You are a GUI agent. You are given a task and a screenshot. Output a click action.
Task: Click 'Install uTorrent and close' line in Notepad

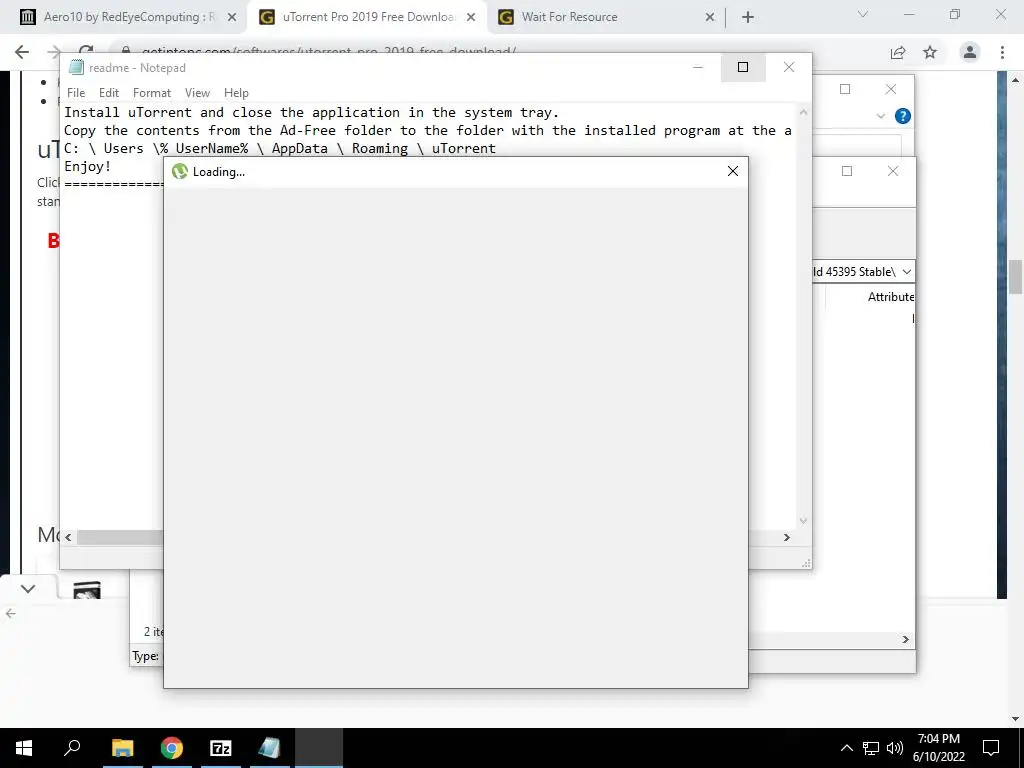click(311, 112)
